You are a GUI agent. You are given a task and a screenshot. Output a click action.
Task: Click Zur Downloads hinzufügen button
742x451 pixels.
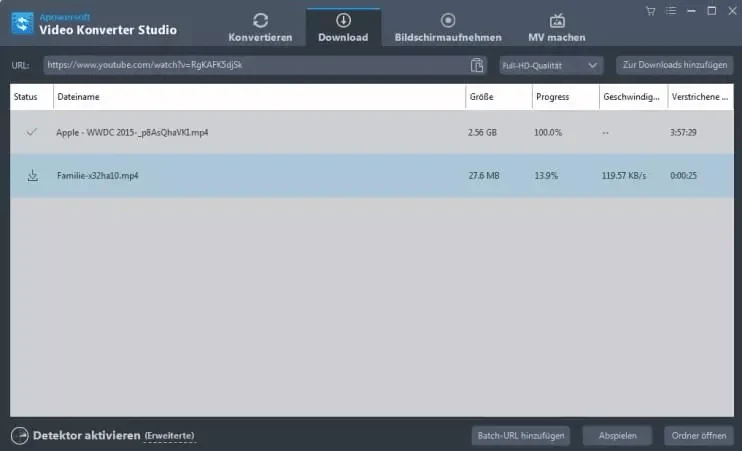[x=675, y=65]
